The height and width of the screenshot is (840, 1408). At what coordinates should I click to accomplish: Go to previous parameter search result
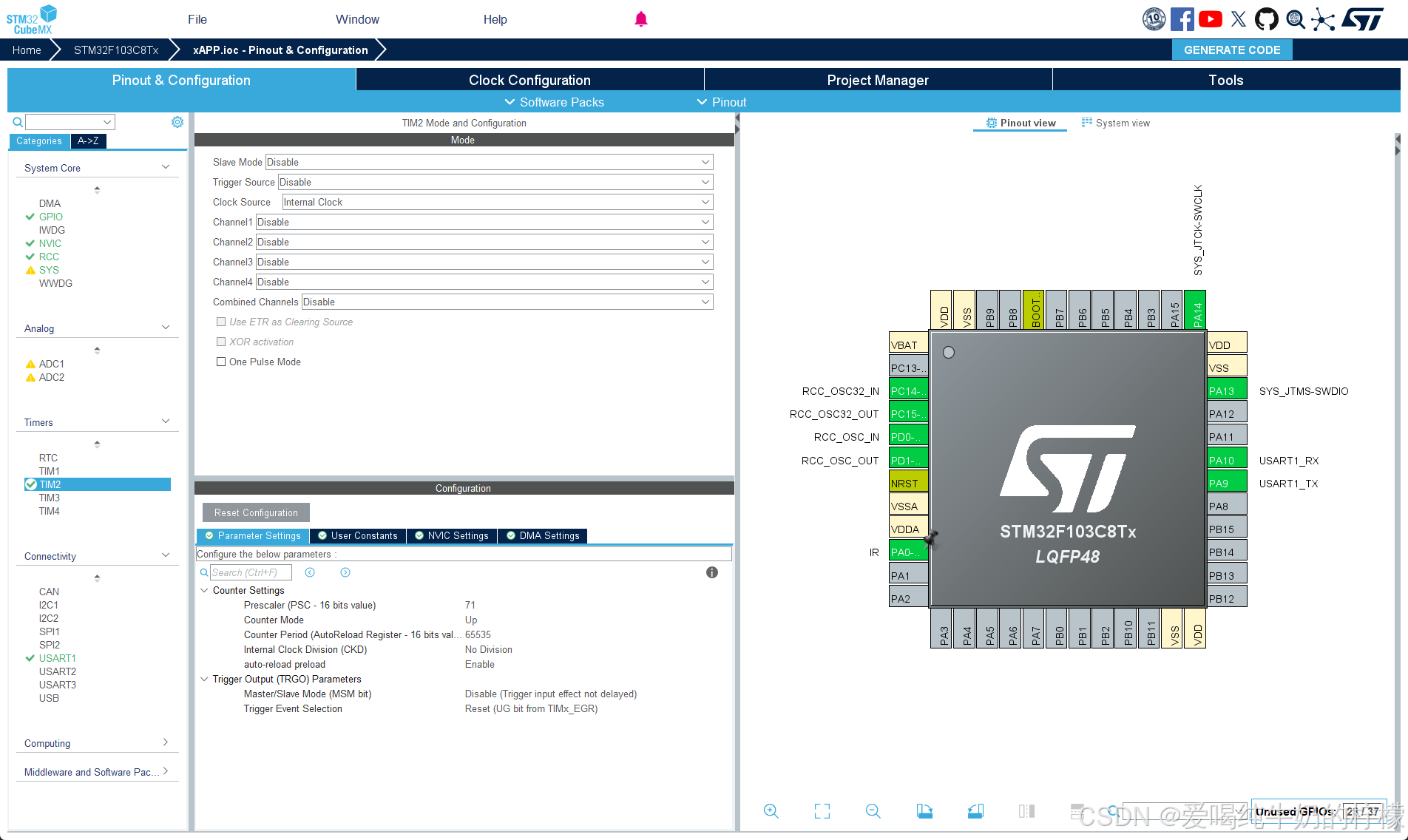click(310, 572)
